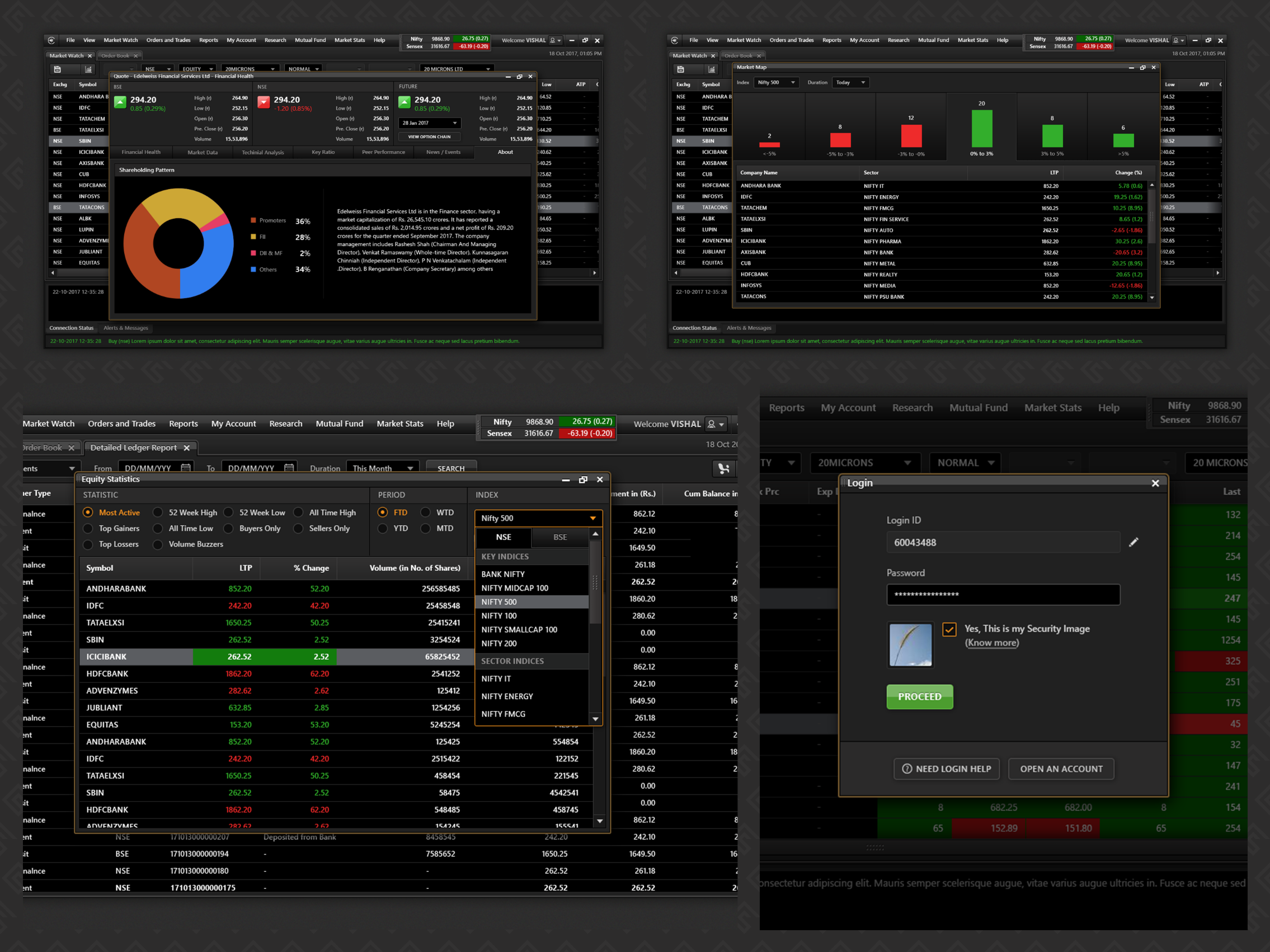Select the 52 Week High radio button

click(x=157, y=512)
